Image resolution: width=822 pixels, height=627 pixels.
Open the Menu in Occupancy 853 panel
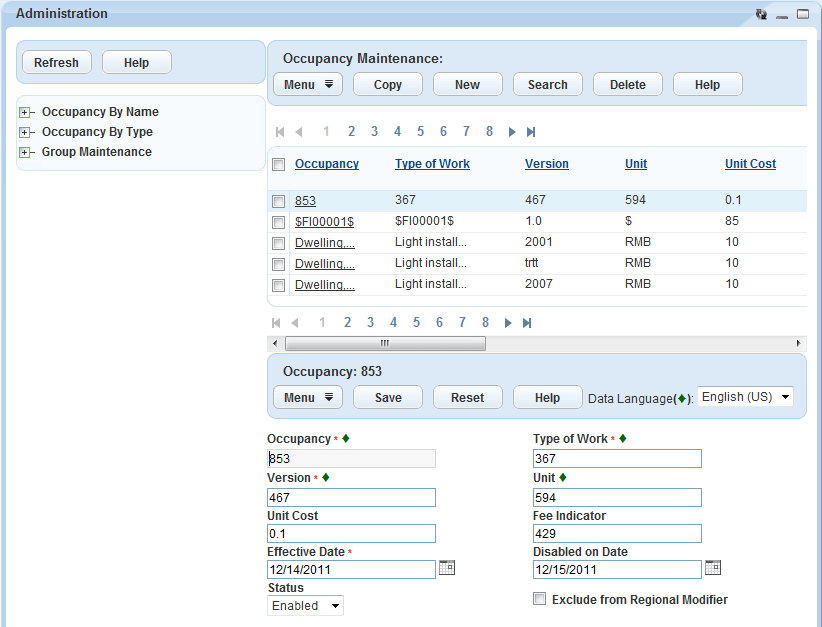pos(308,398)
